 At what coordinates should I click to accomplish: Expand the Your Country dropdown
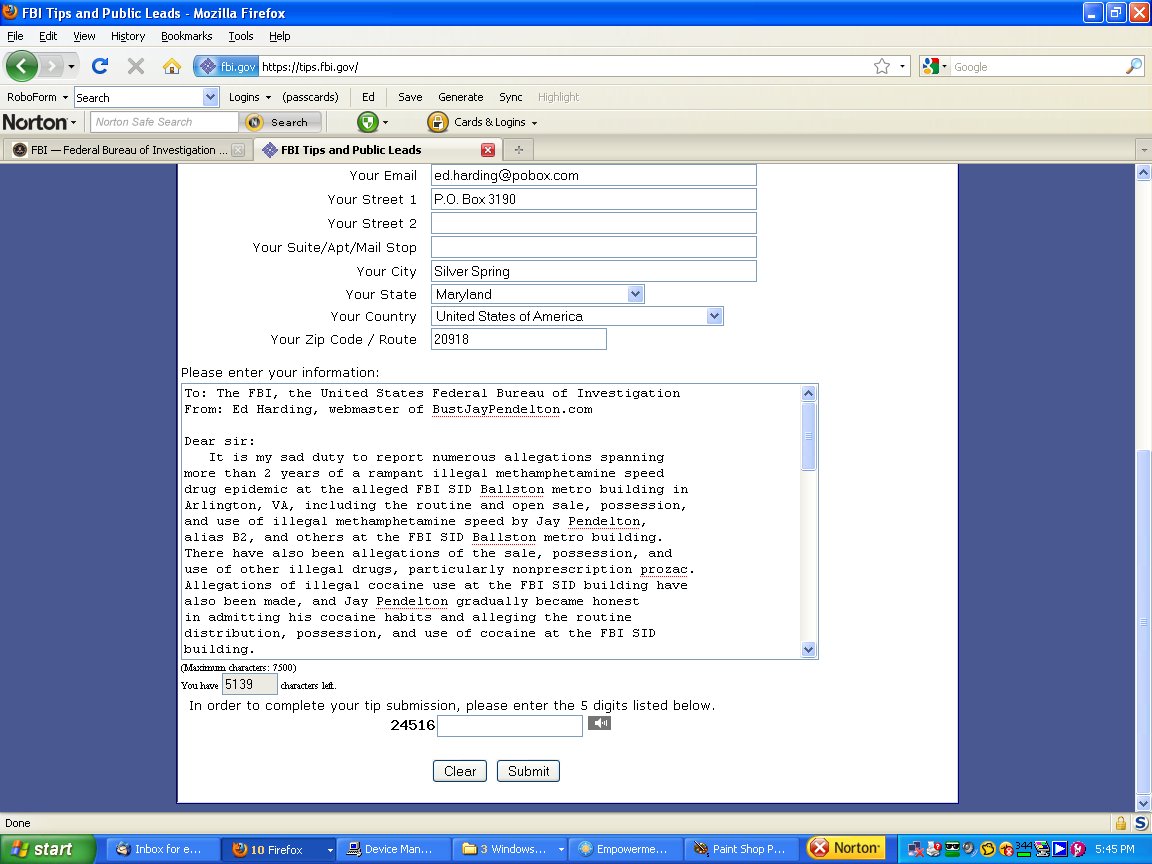714,316
